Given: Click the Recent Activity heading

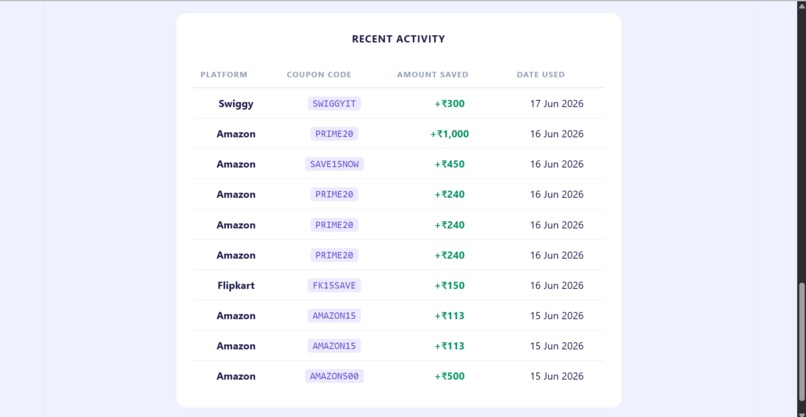Looking at the screenshot, I should [x=398, y=39].
